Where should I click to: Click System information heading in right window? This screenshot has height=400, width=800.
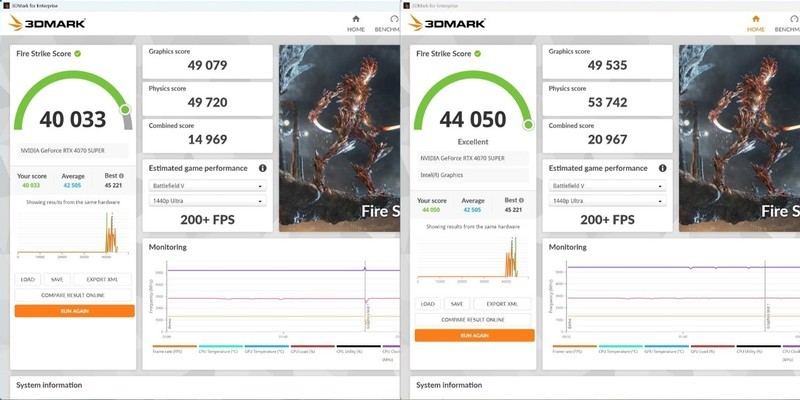[449, 385]
